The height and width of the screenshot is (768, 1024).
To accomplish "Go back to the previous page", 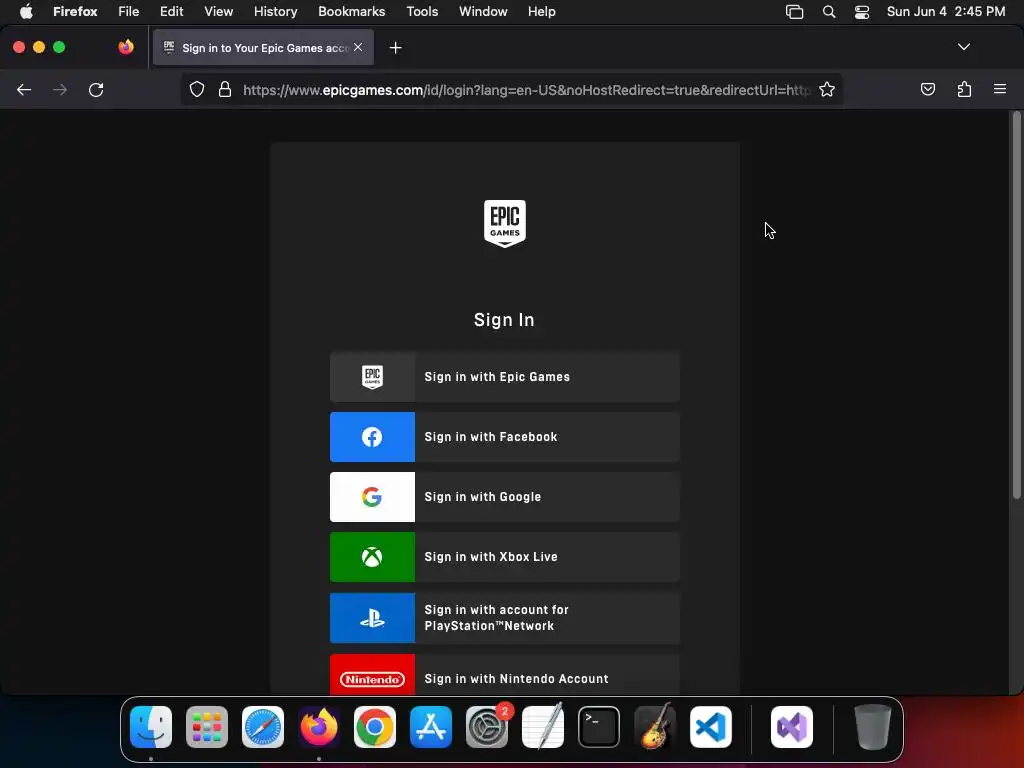I will 24,89.
